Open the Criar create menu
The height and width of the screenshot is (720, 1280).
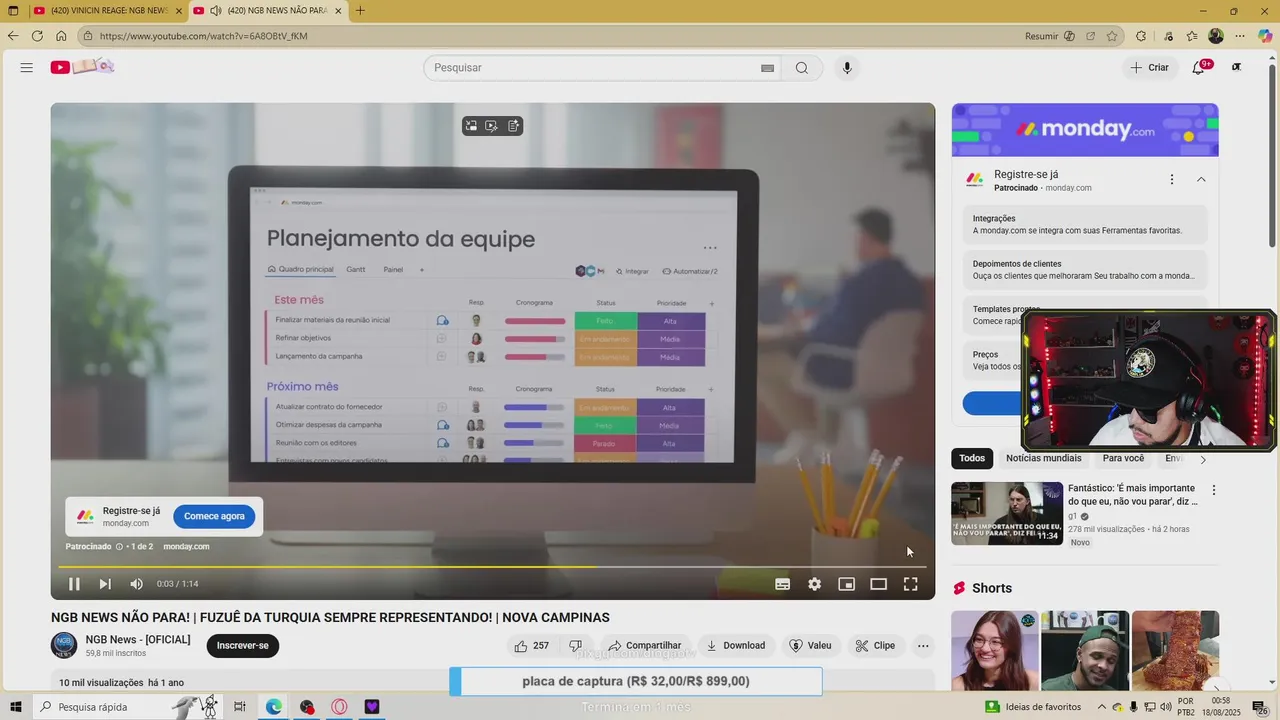point(1149,68)
